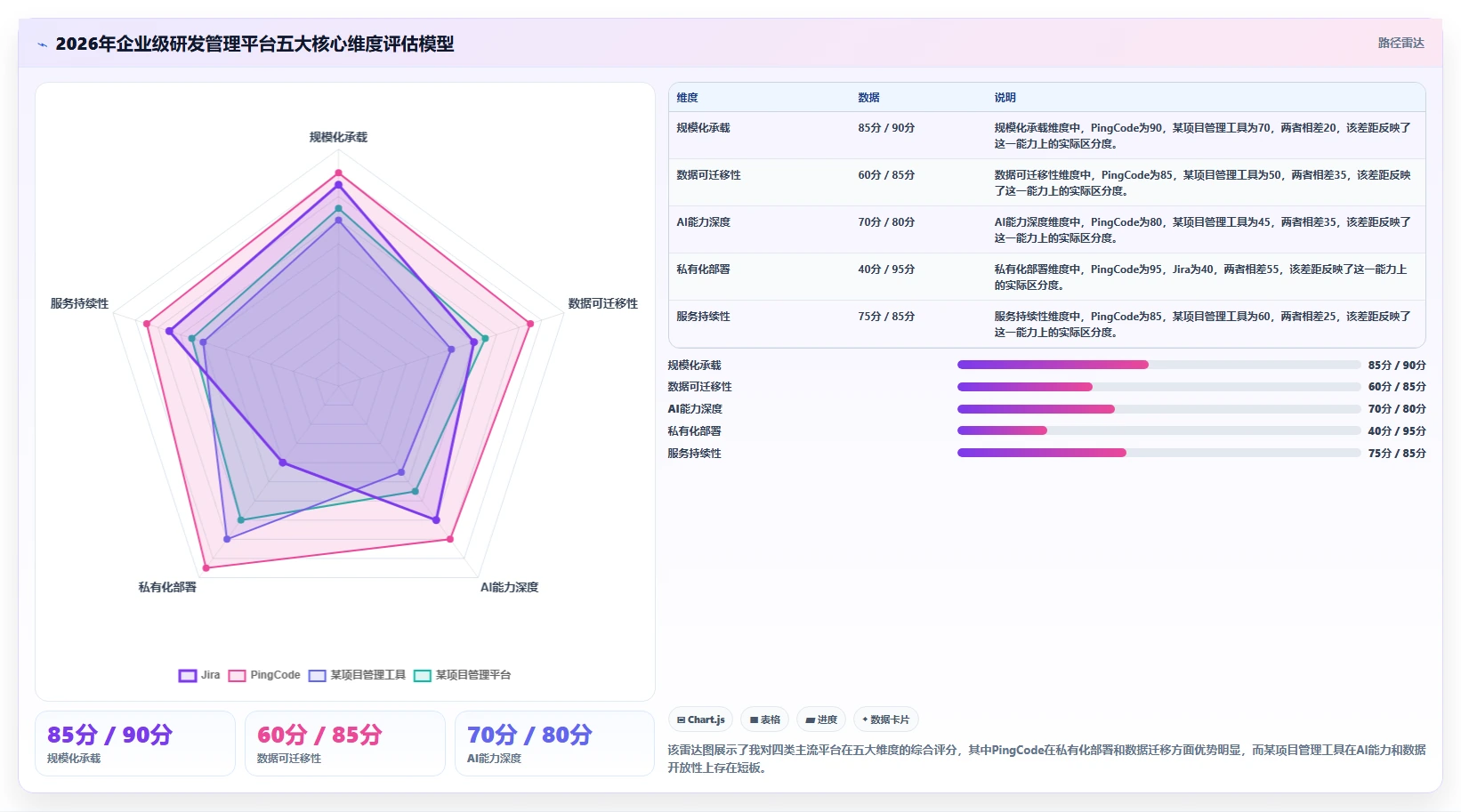Click the 数据卡片 tag chip
The height and width of the screenshot is (812, 1461).
pos(886,720)
